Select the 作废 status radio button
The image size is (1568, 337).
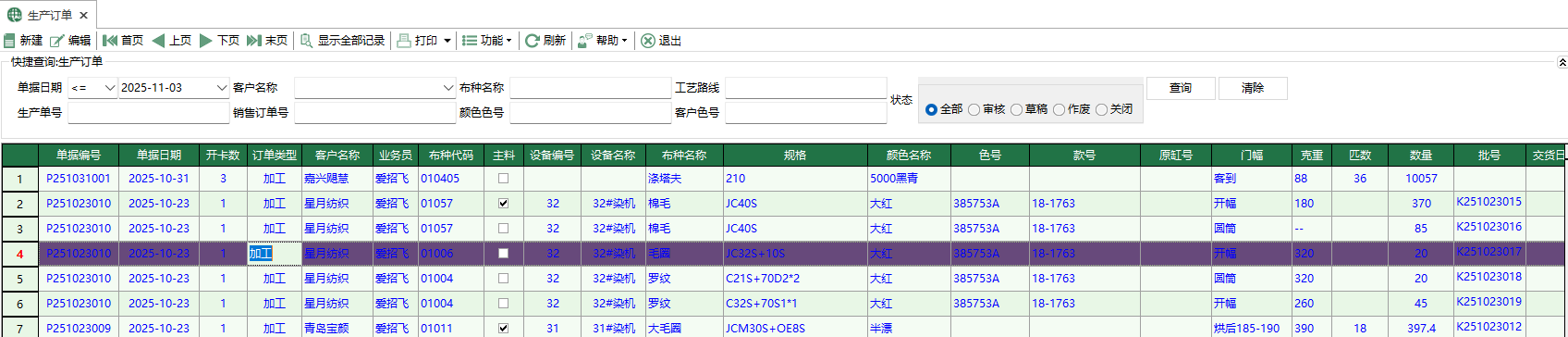pos(1059,109)
